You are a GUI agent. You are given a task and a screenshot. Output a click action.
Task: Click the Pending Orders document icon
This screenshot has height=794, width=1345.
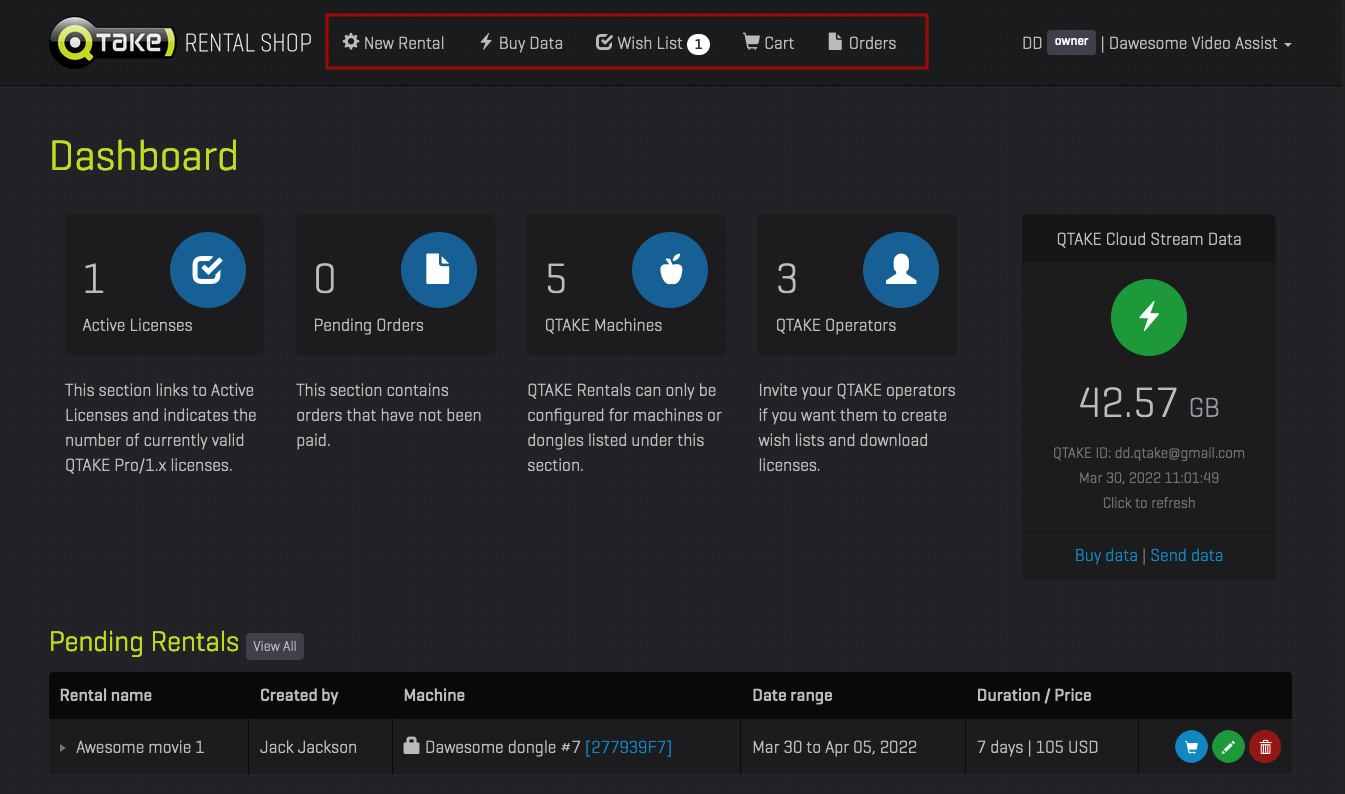tap(438, 270)
